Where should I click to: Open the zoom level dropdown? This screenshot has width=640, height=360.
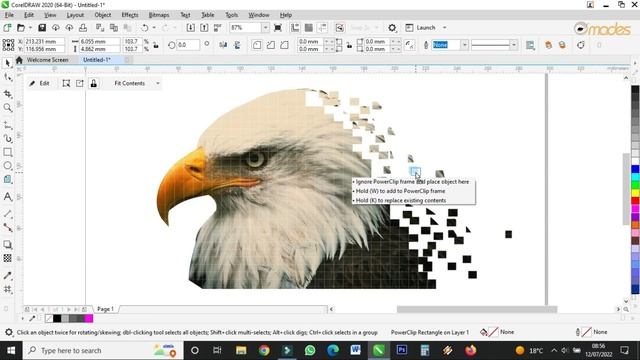click(x=265, y=28)
